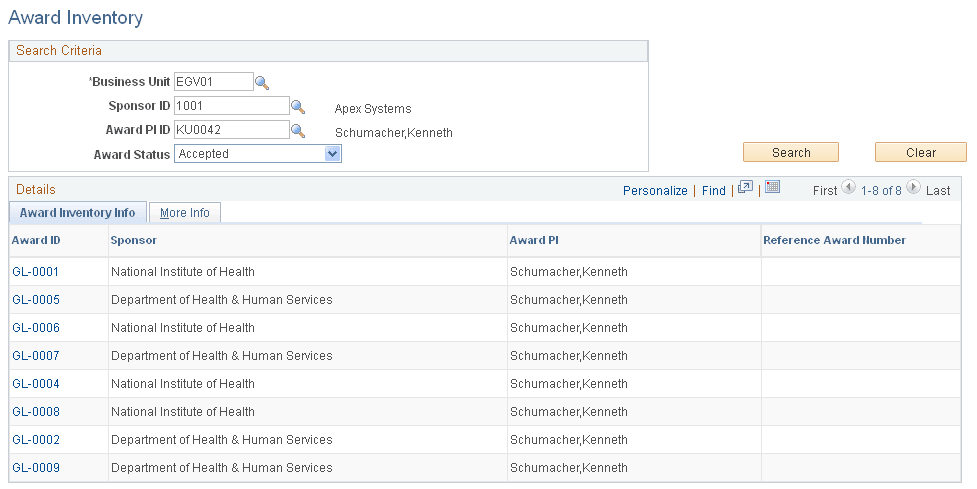Click the Find link in the grid header
977x489 pixels.
pyautogui.click(x=713, y=190)
